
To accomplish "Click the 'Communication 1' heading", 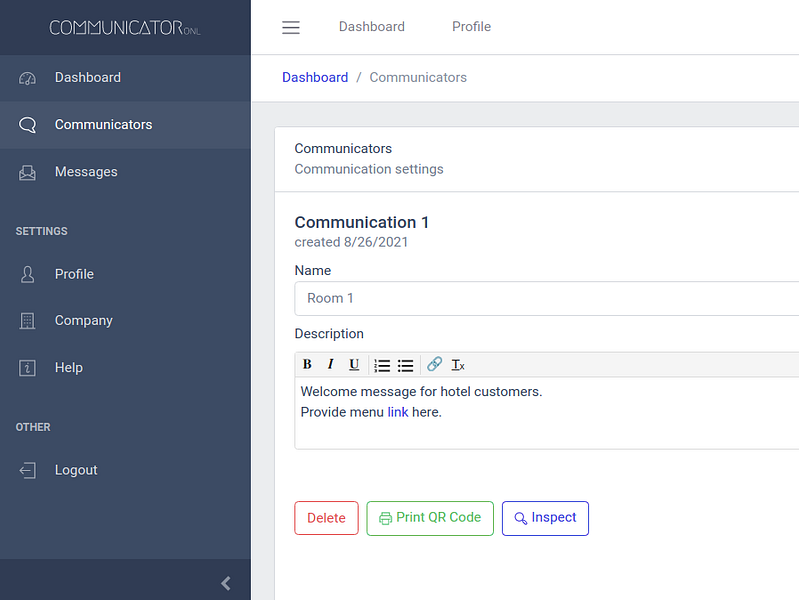I will (x=362, y=222).
